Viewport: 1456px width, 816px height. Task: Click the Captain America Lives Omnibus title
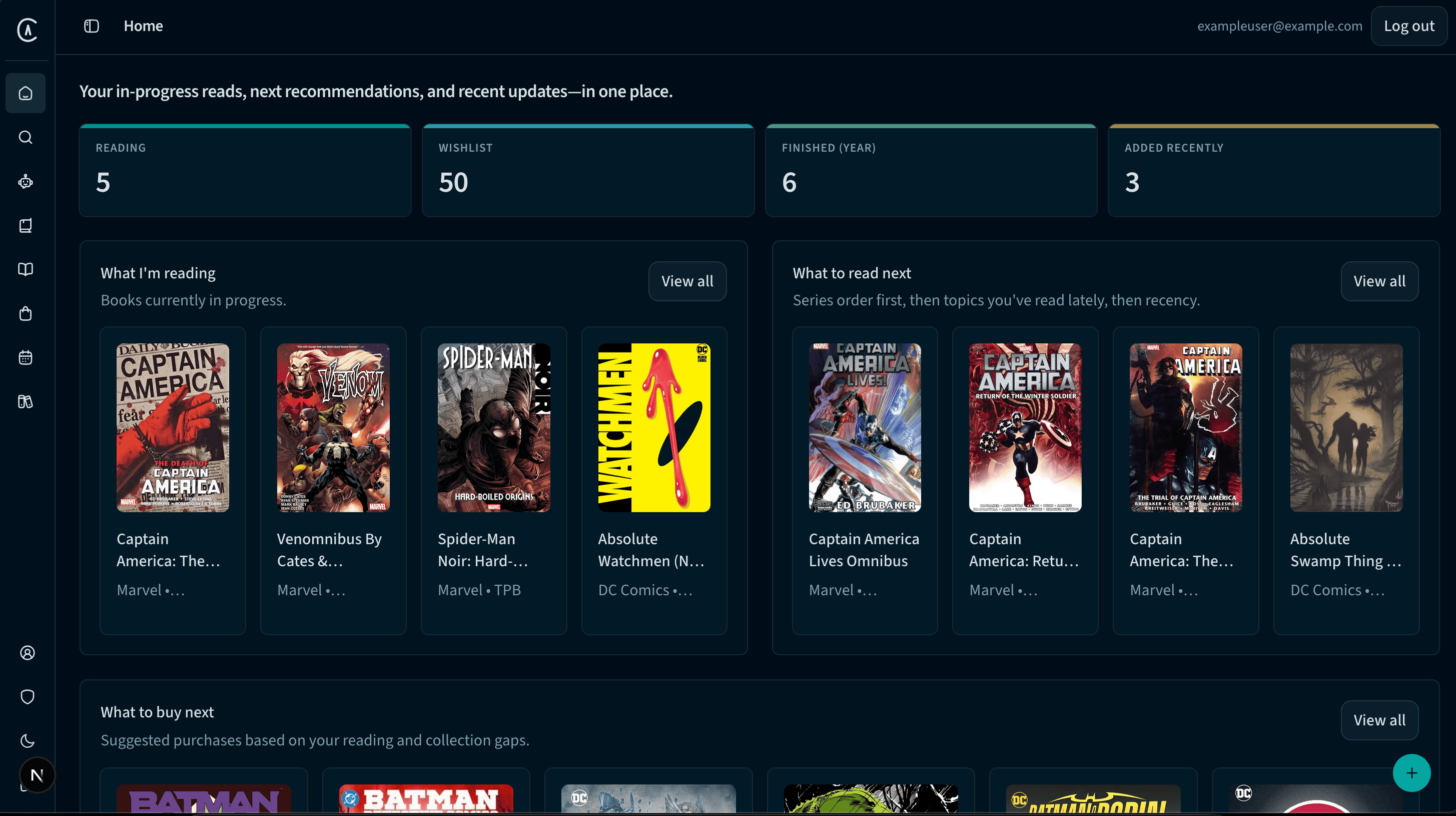[x=864, y=550]
